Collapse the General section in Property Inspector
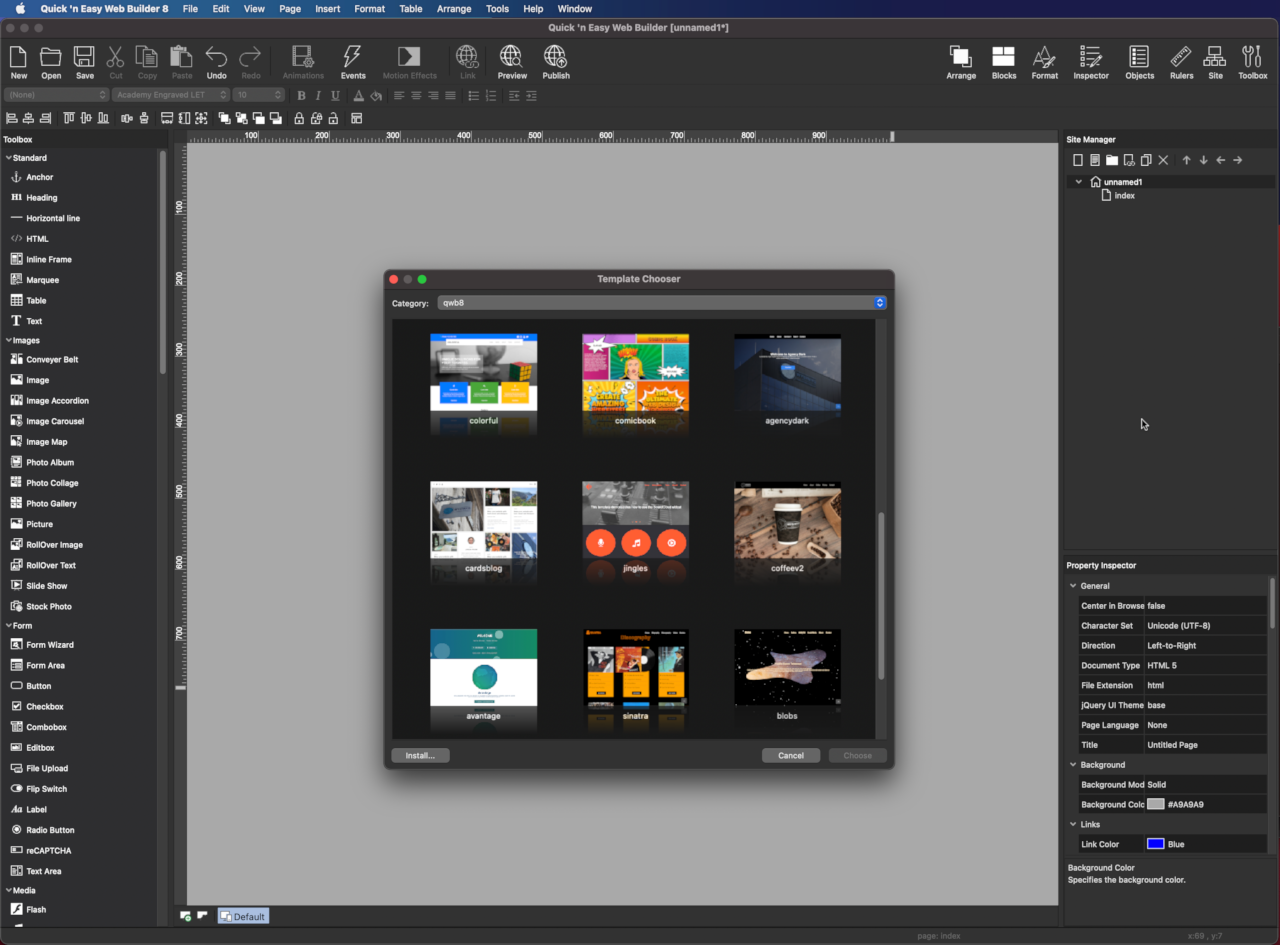The image size is (1280, 945). coord(1073,586)
